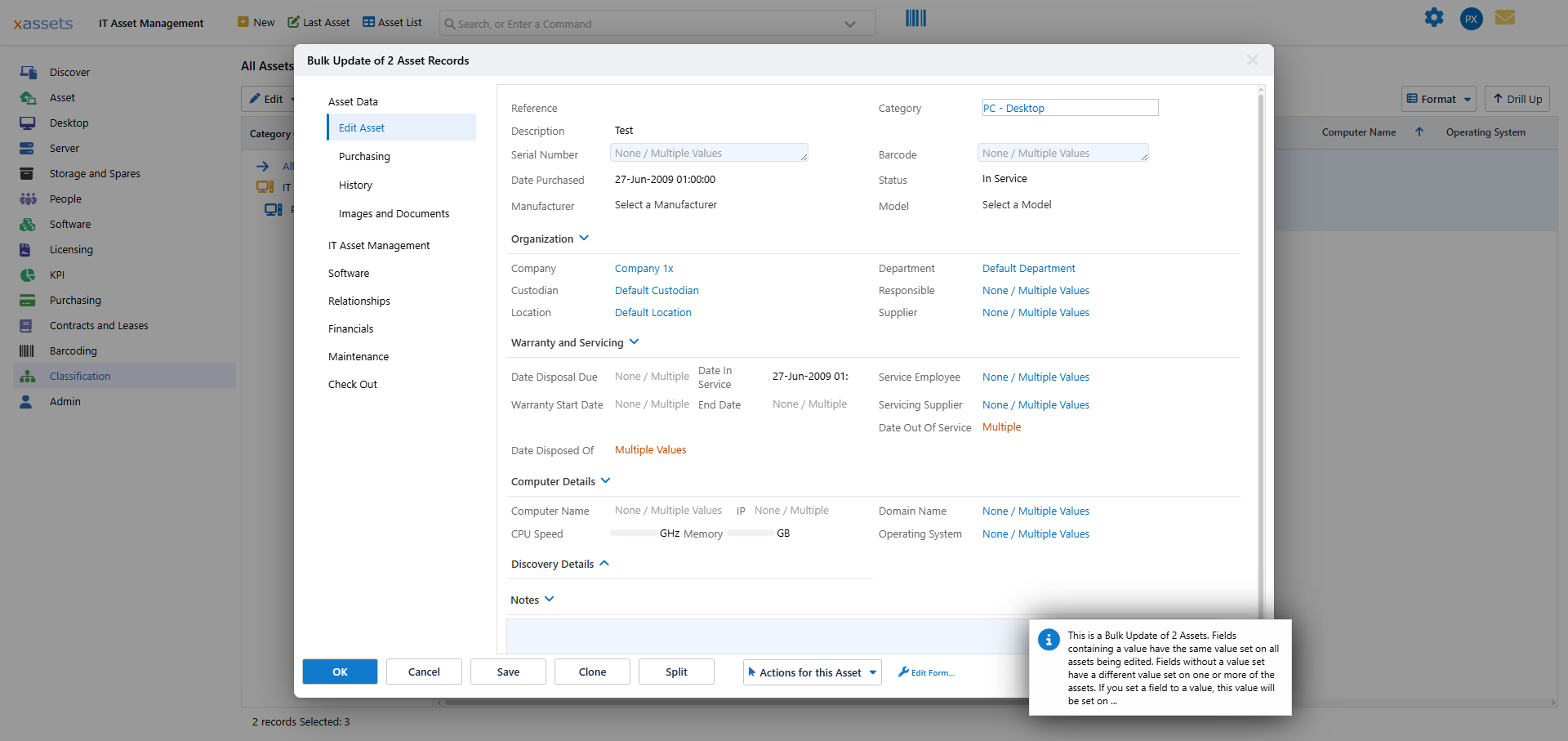Viewport: 1568px width, 741px height.
Task: Open the Maintenance section
Action: click(x=359, y=356)
